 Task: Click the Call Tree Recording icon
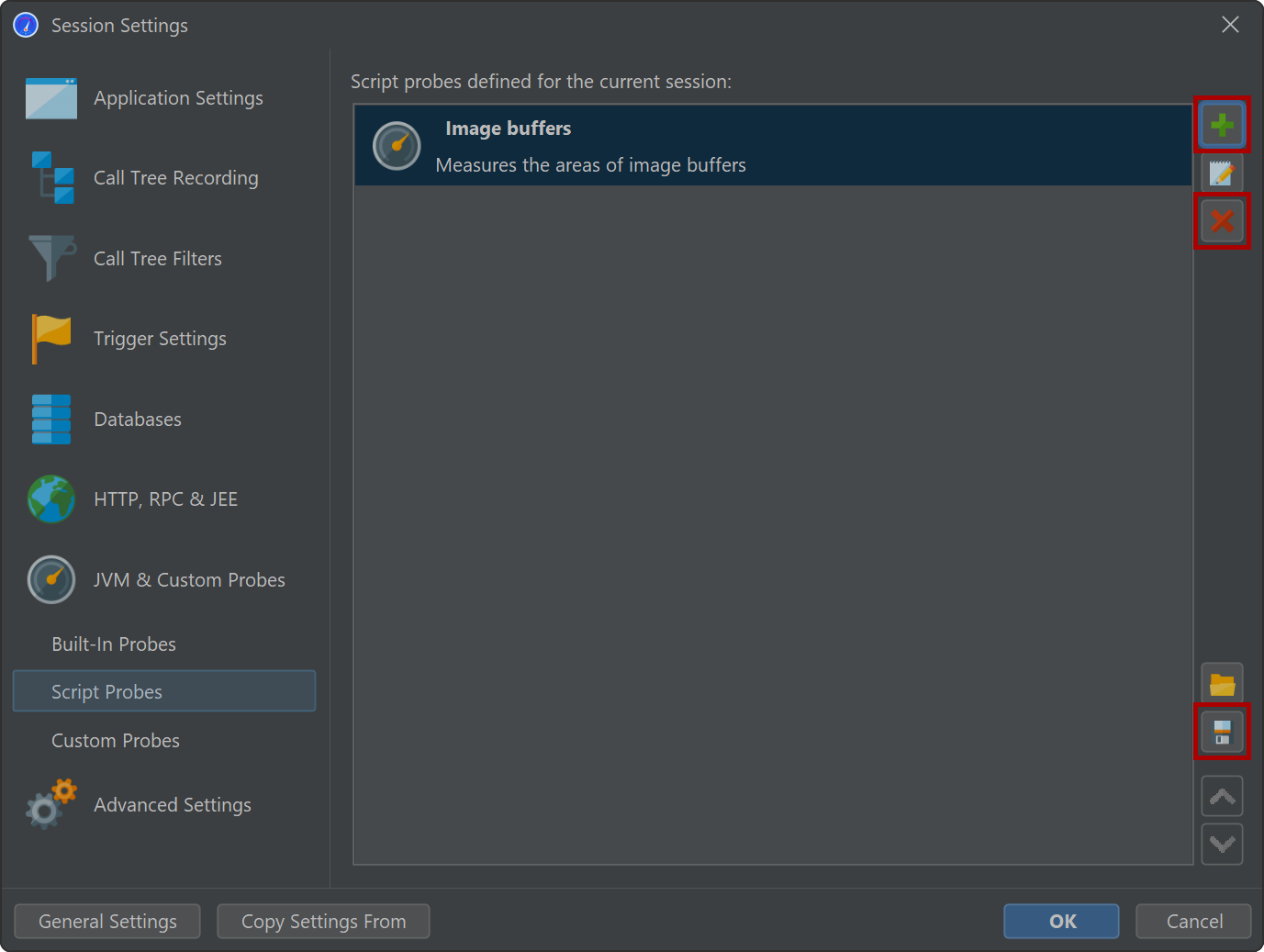pyautogui.click(x=52, y=178)
